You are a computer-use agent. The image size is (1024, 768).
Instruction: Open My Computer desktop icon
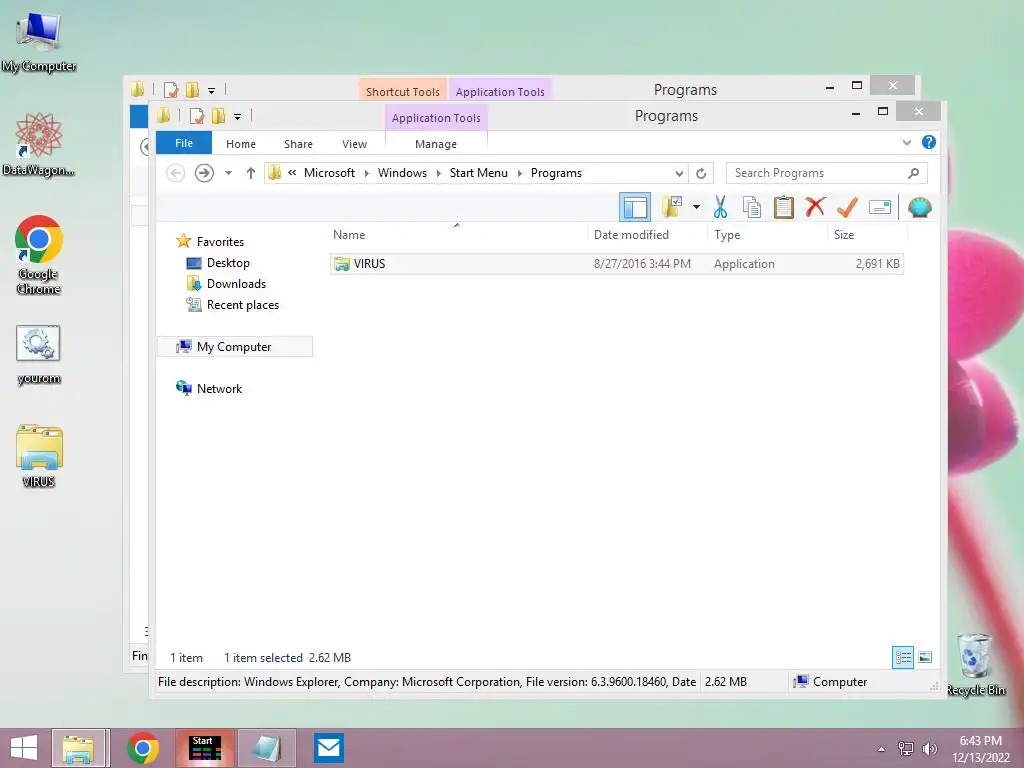(39, 40)
